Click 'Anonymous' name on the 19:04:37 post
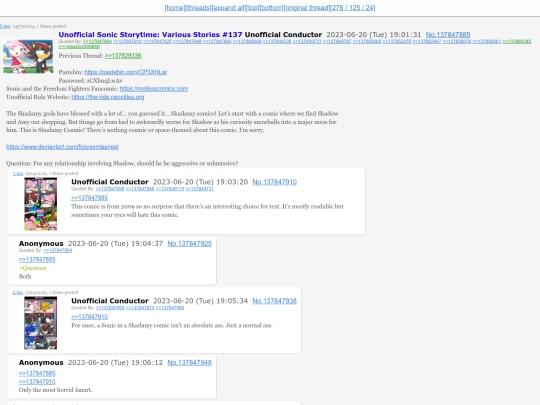Viewport: 540px width, 405px height. 41,243
